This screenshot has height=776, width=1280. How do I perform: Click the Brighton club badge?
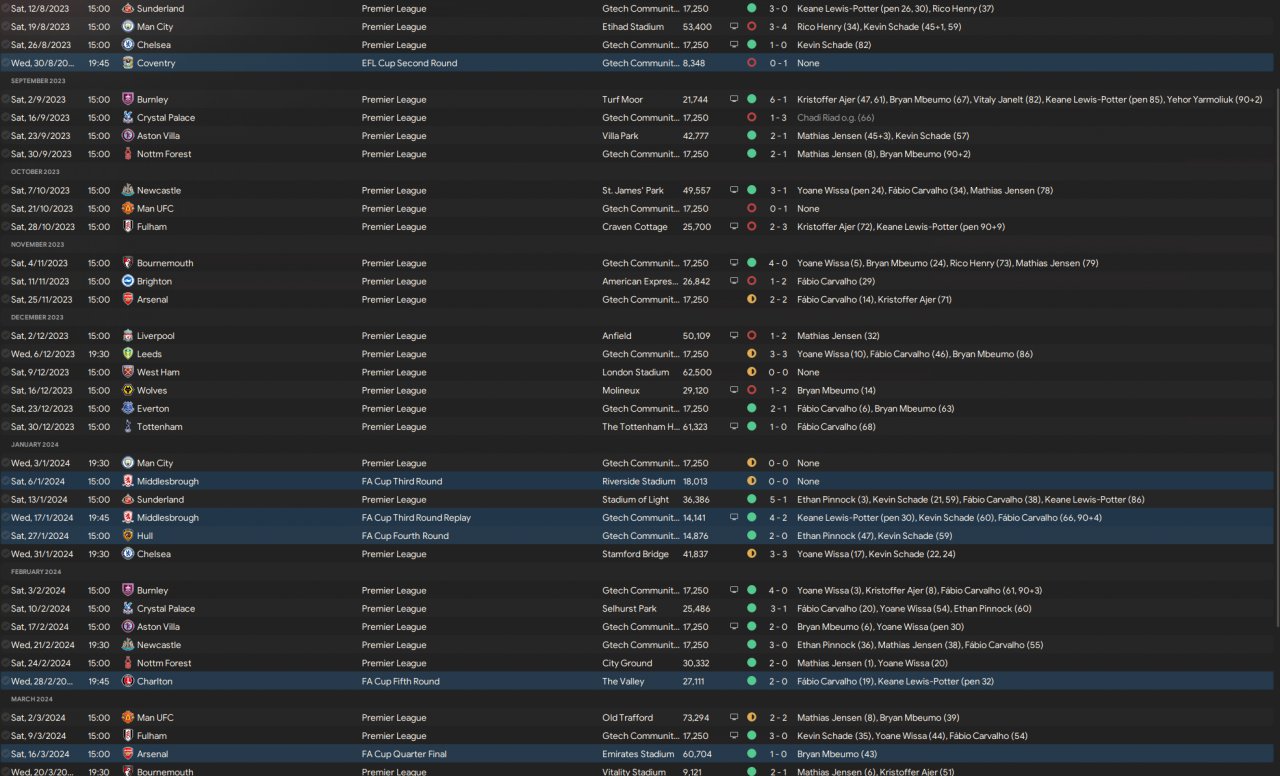127,281
